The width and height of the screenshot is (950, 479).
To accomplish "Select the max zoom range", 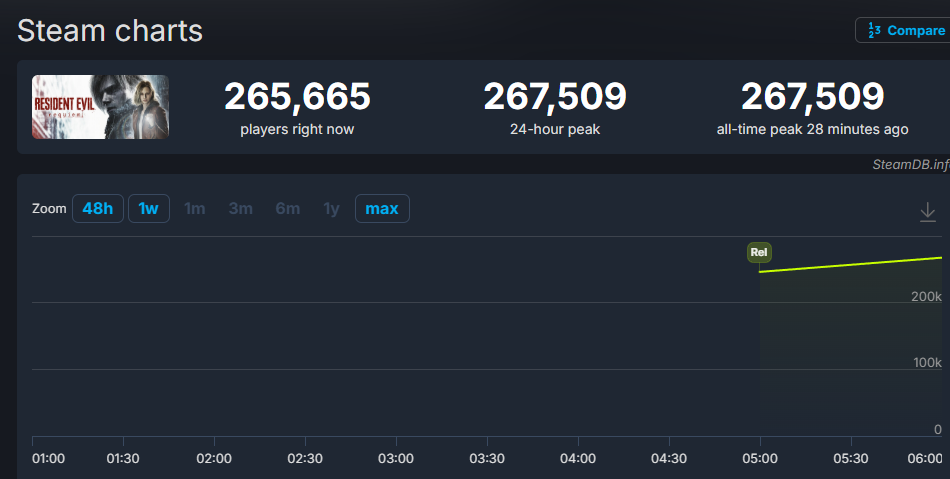I will [382, 208].
